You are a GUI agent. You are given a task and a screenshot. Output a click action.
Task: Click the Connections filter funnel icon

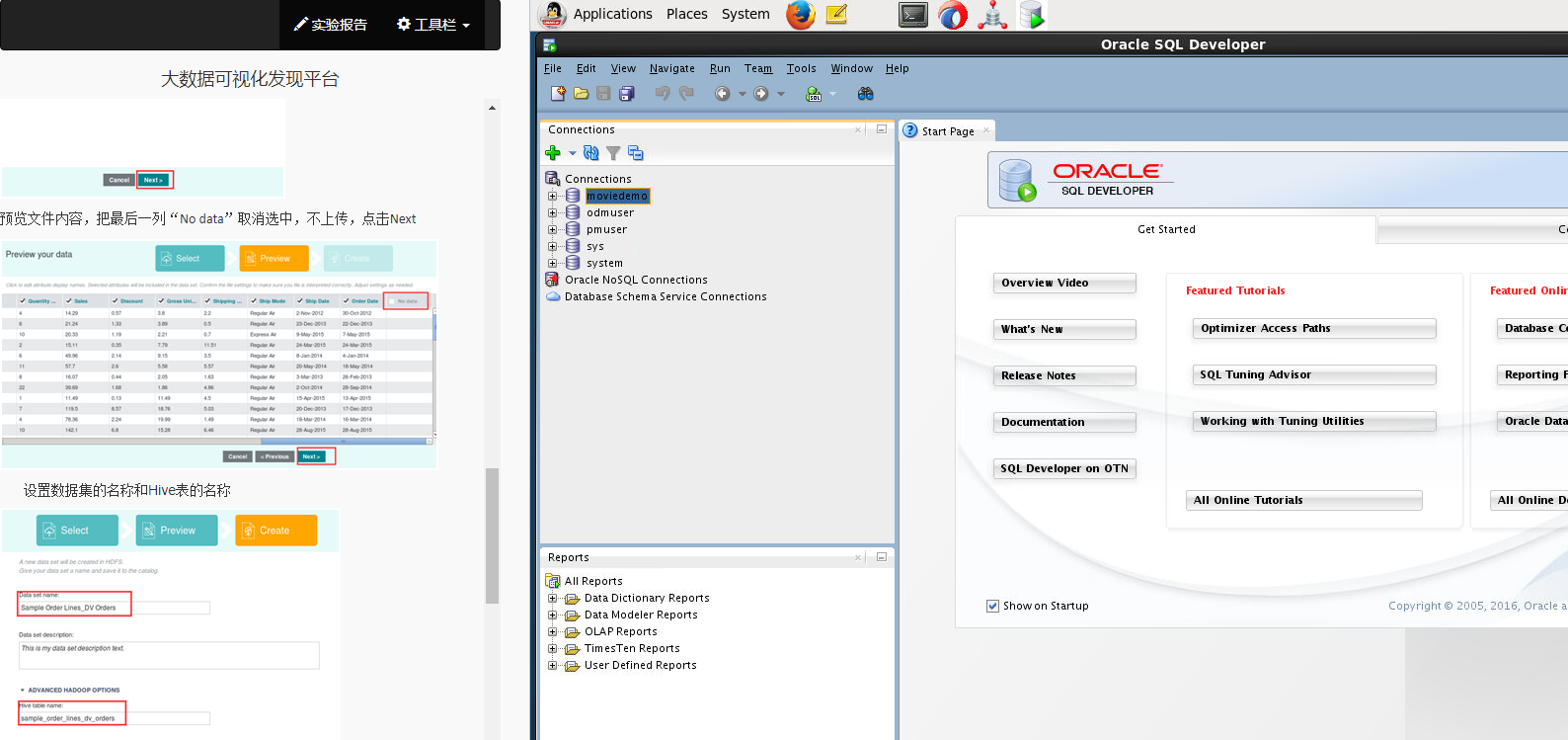pos(613,153)
